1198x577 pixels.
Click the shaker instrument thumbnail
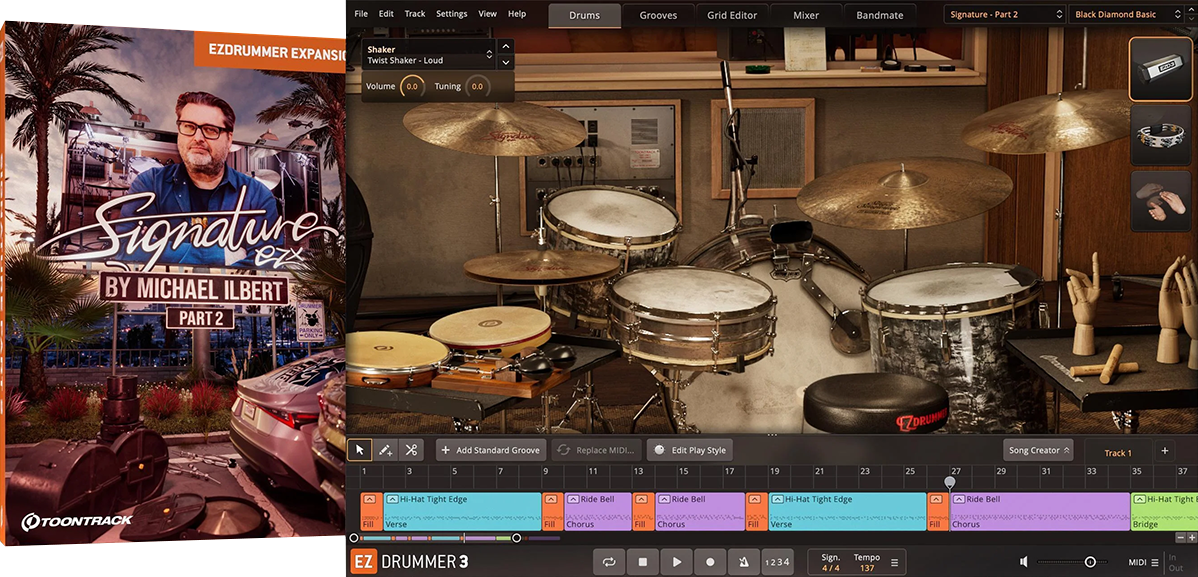click(x=1160, y=70)
